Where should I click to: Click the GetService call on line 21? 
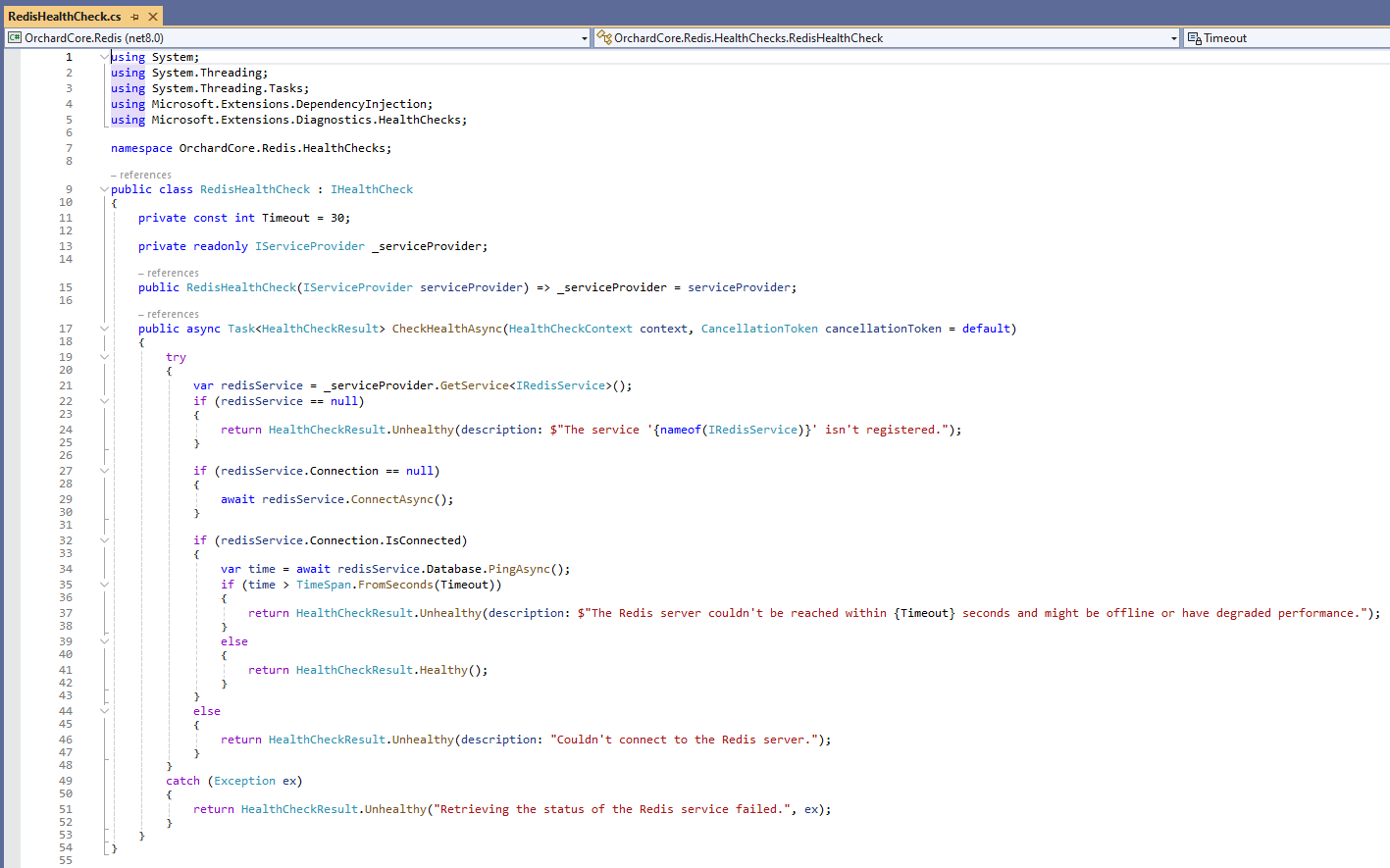coord(475,385)
